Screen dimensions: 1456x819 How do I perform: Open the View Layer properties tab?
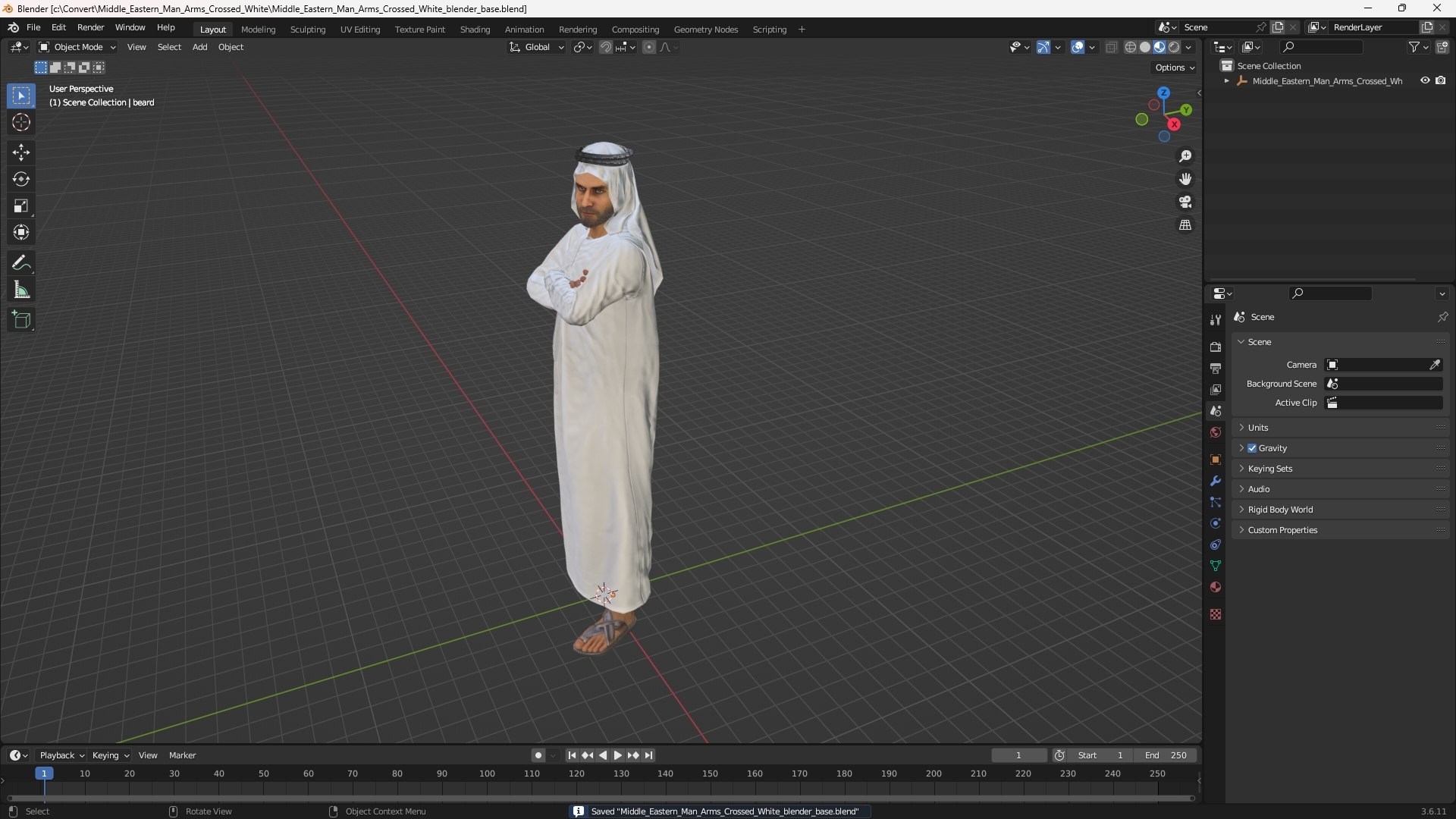coord(1216,389)
